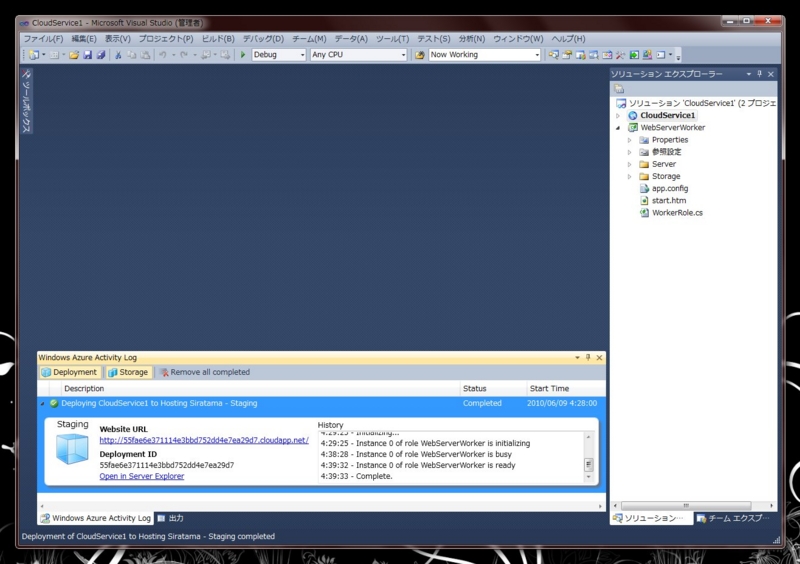Collapse the deployment details row arrow

[43, 404]
